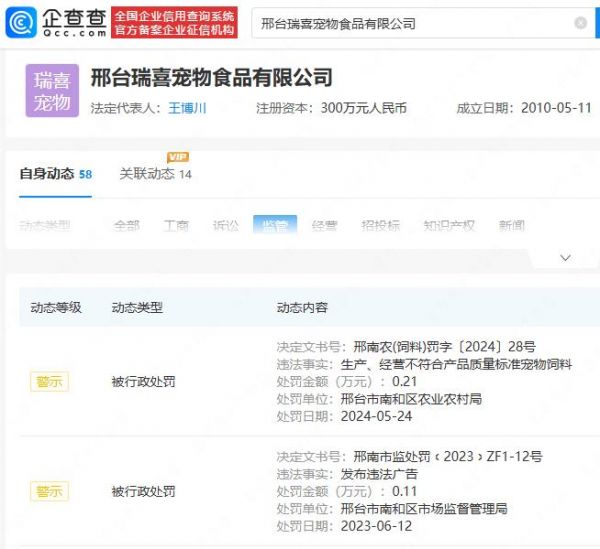Image resolution: width=600 pixels, height=549 pixels.
Task: Click the VIP badge icon
Action: pos(178,157)
